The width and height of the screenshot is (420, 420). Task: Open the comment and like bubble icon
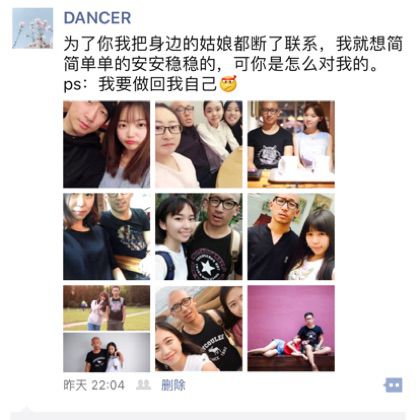pos(393,385)
